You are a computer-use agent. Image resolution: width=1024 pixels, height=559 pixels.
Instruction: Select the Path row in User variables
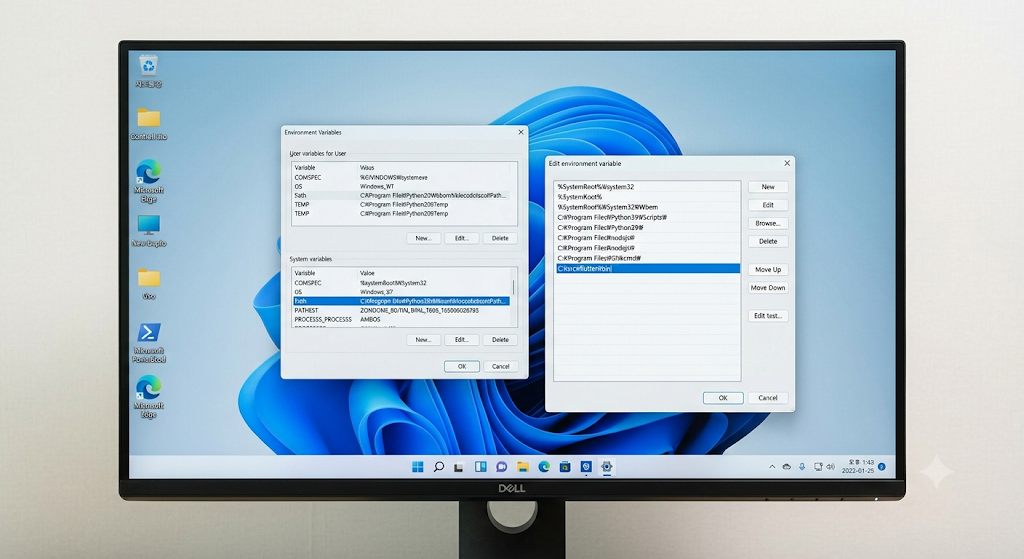click(400, 195)
